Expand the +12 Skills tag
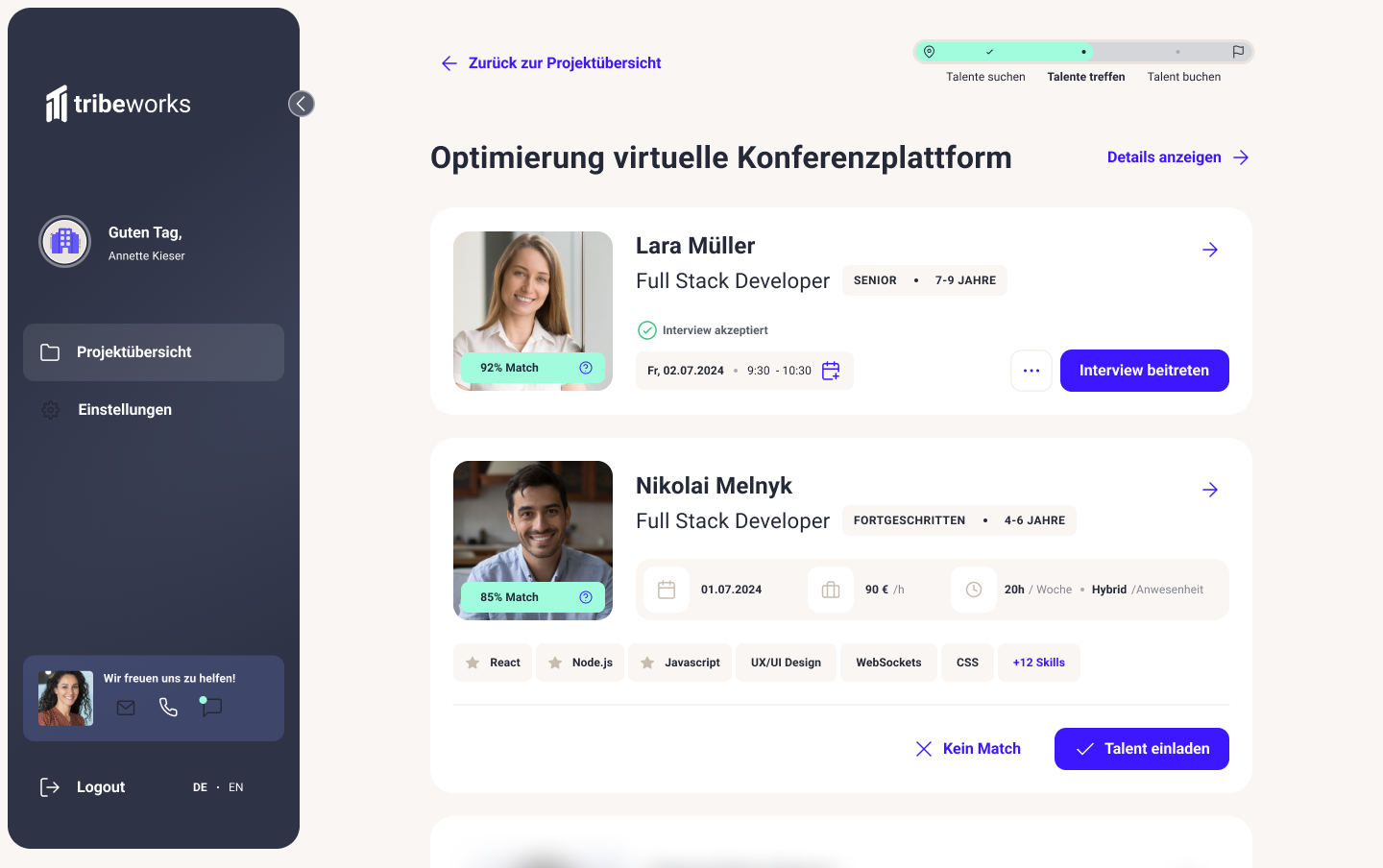 1039,663
